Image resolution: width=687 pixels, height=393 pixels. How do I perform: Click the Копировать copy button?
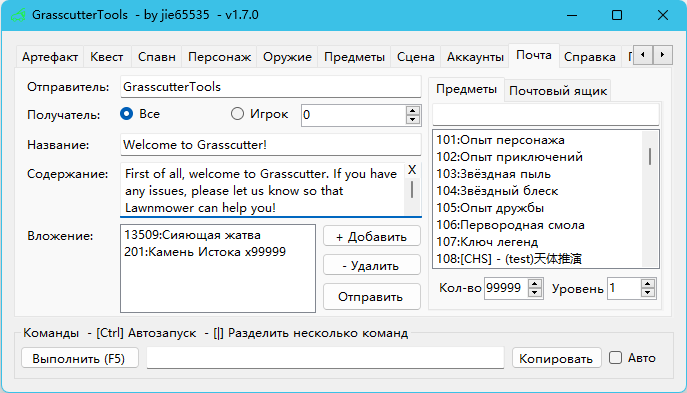point(556,358)
